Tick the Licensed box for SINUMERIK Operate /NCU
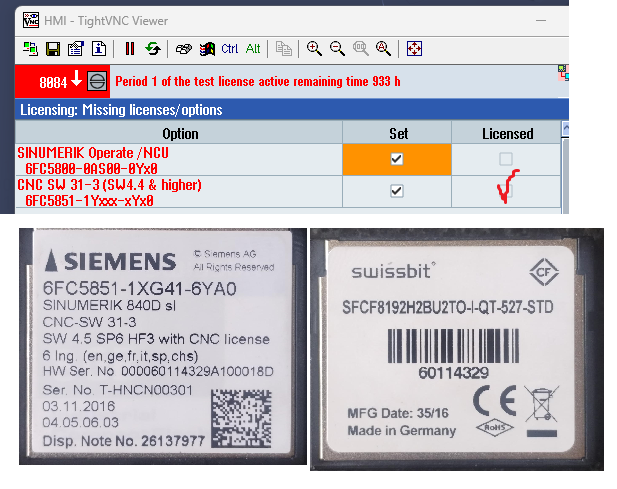Viewport: 617px width, 489px height. point(506,159)
